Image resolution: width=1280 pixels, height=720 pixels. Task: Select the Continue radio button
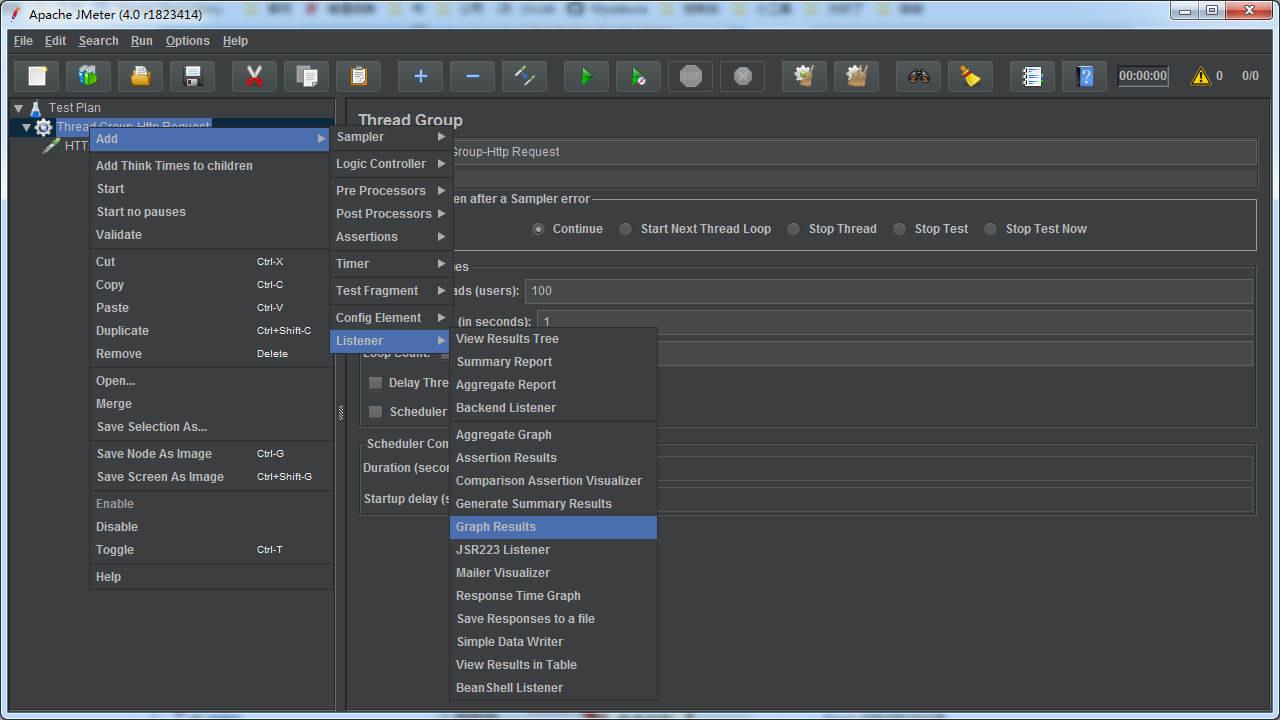tap(539, 229)
